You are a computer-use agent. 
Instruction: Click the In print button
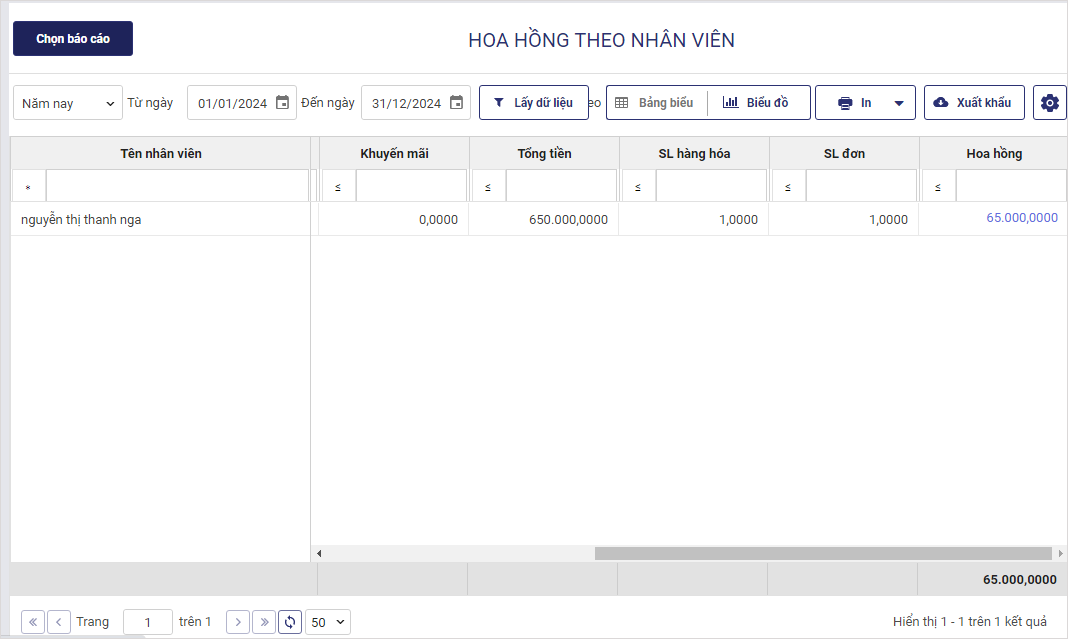855,103
